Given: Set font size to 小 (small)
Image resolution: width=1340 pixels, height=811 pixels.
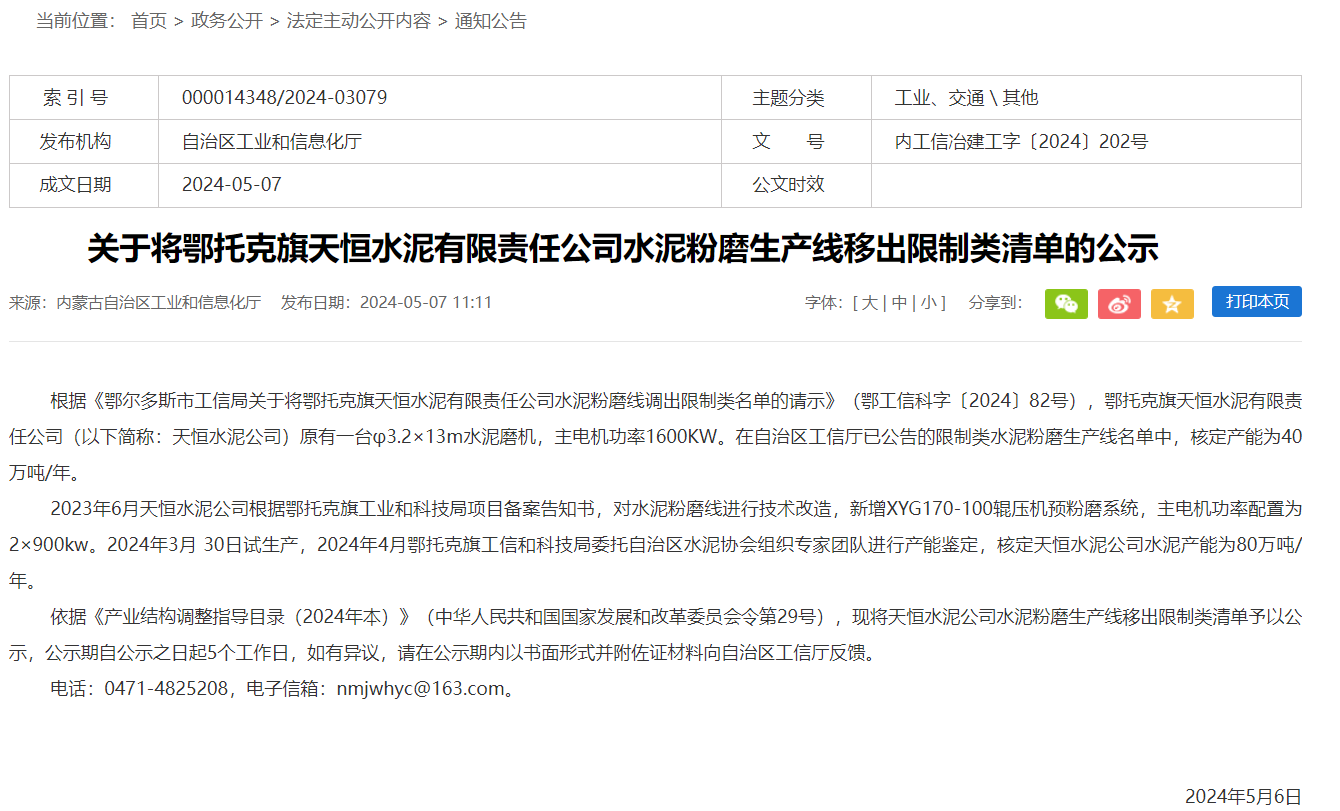Looking at the screenshot, I should coord(929,303).
